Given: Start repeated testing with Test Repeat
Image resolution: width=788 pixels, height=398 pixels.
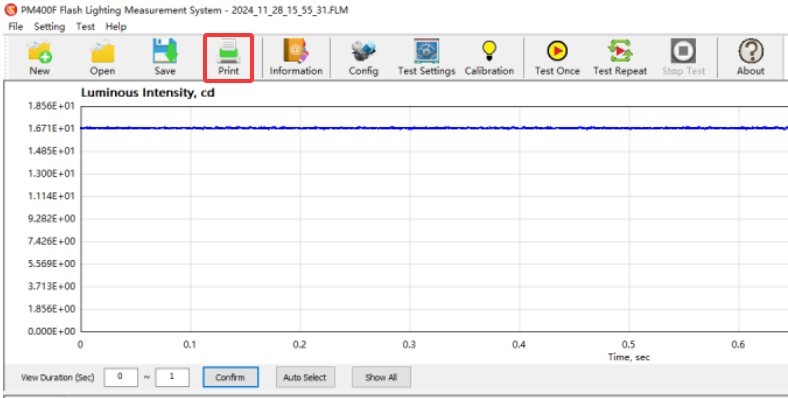Looking at the screenshot, I should coord(620,57).
